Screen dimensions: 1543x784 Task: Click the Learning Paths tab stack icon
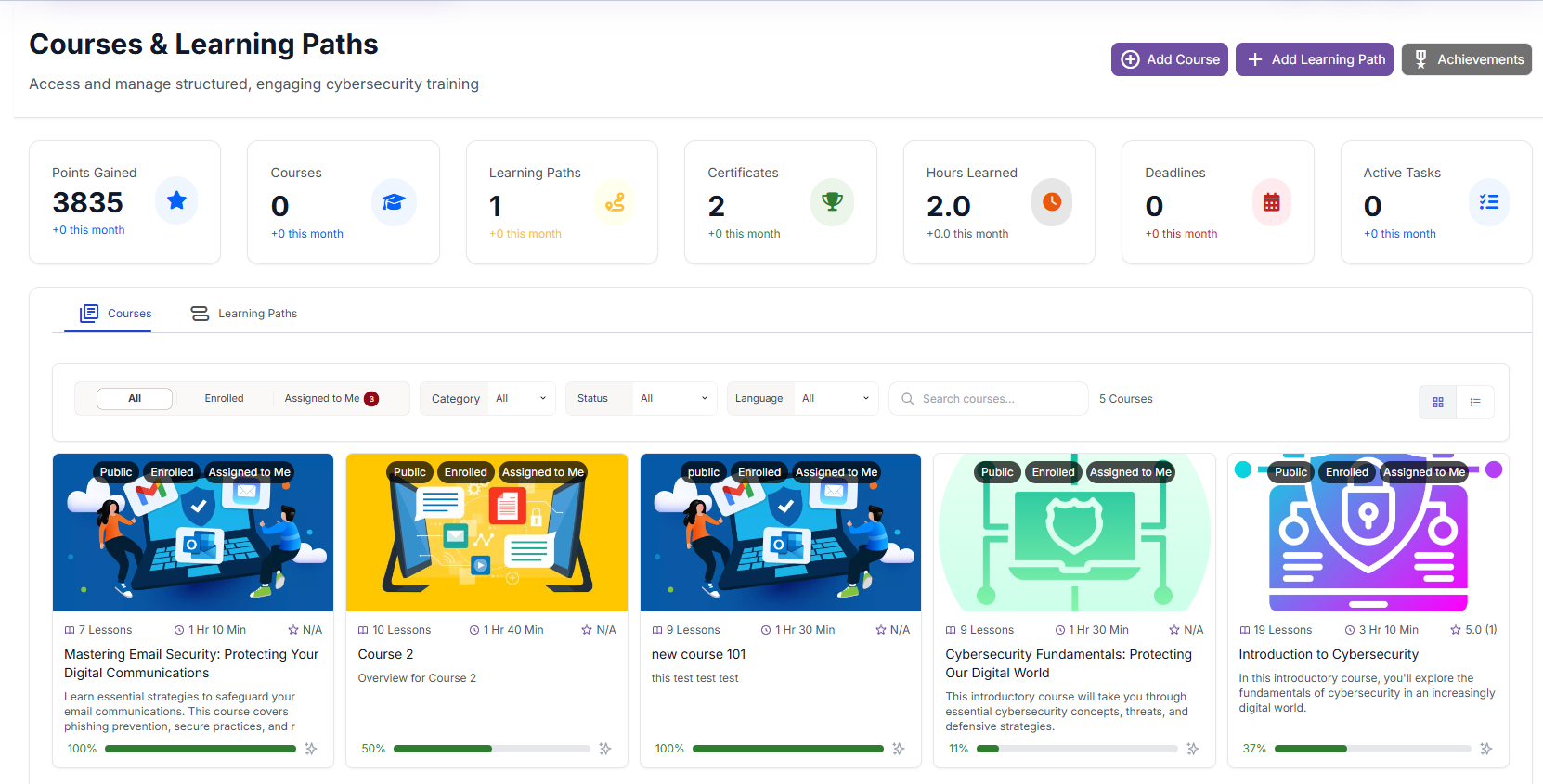click(x=200, y=314)
